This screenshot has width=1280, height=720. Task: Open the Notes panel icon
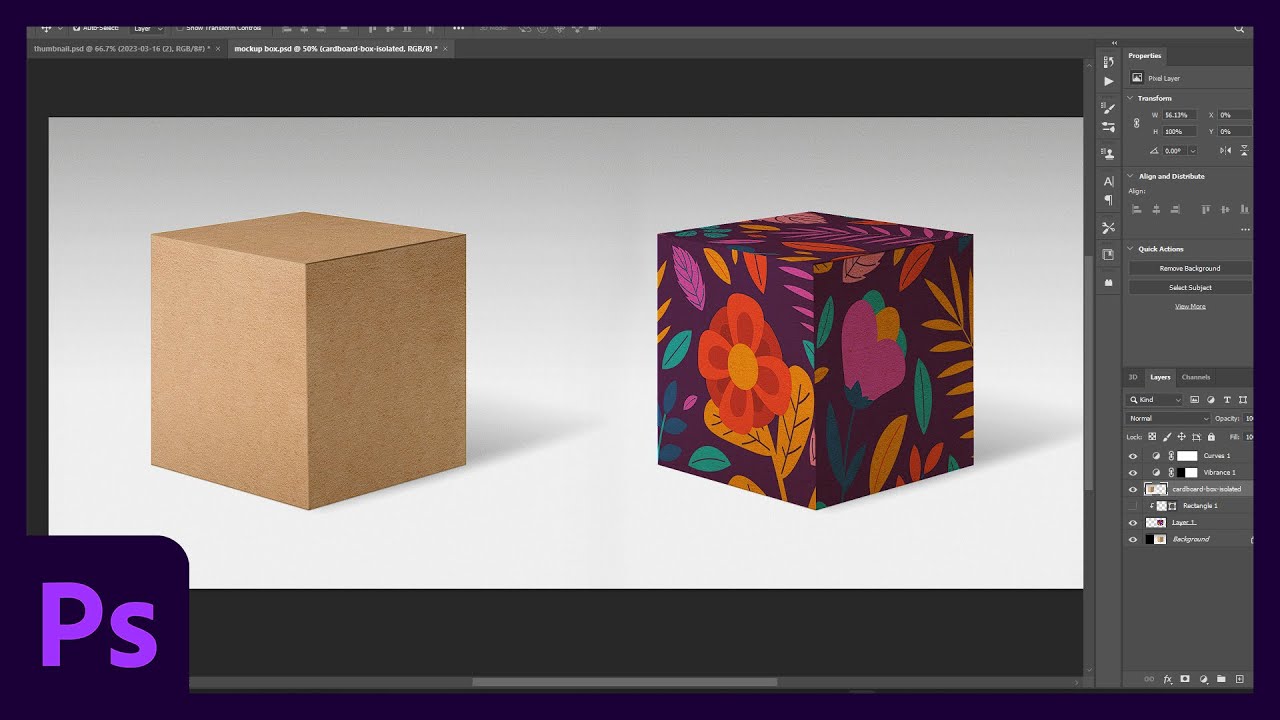click(1108, 255)
